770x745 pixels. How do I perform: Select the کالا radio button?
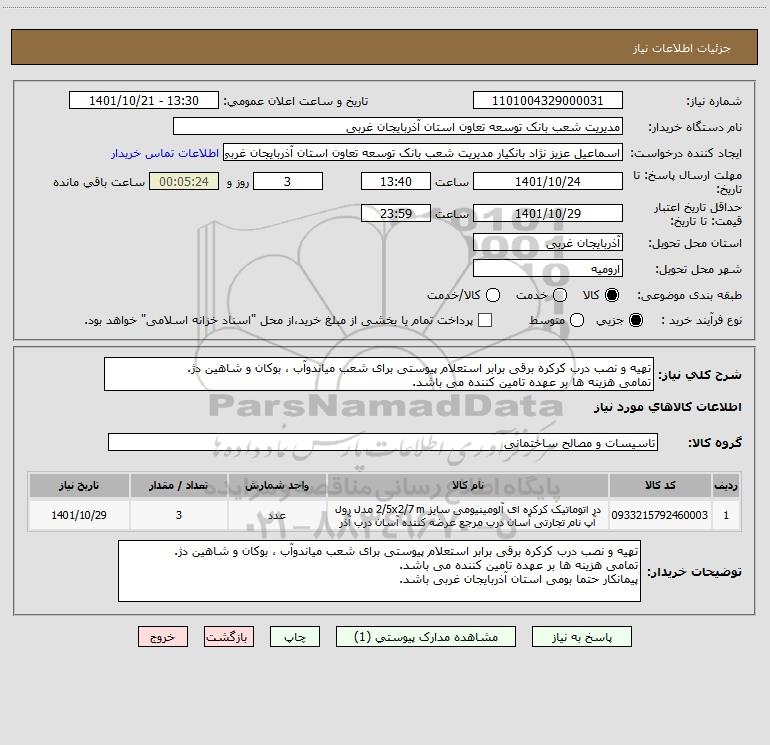[612, 295]
